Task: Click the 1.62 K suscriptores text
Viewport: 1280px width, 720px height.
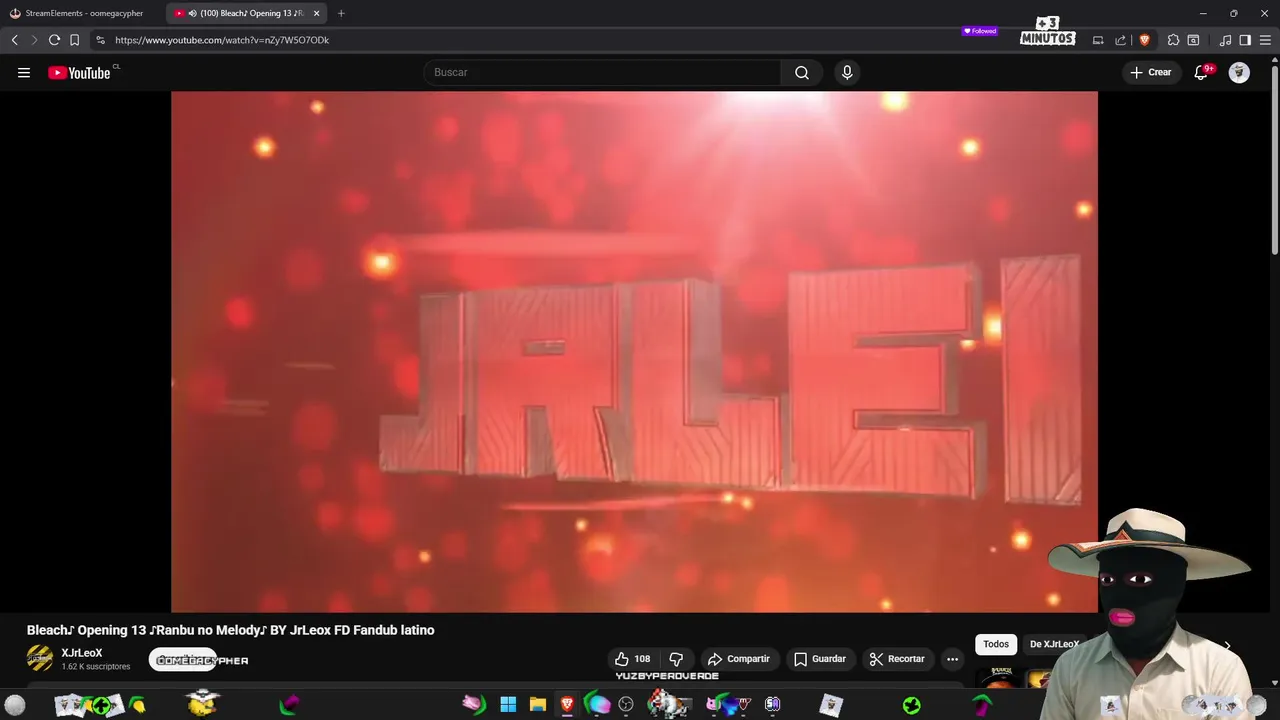Action: coord(96,667)
